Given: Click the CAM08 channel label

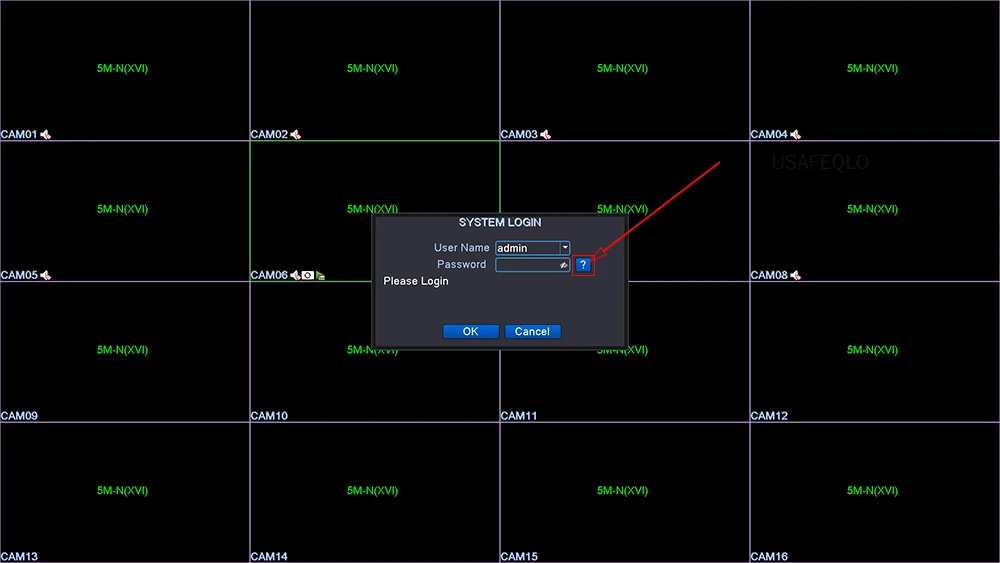Looking at the screenshot, I should point(769,275).
